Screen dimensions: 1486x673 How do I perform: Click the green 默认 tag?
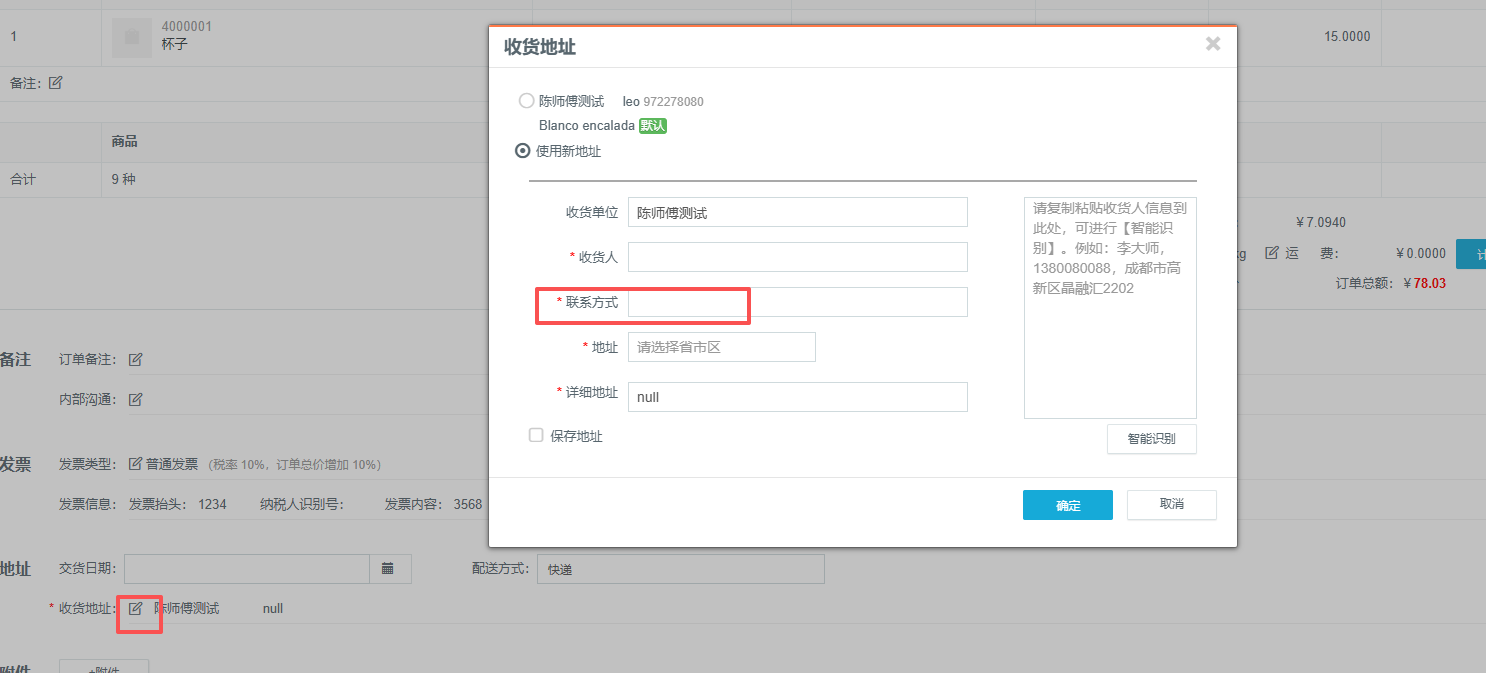[x=653, y=126]
